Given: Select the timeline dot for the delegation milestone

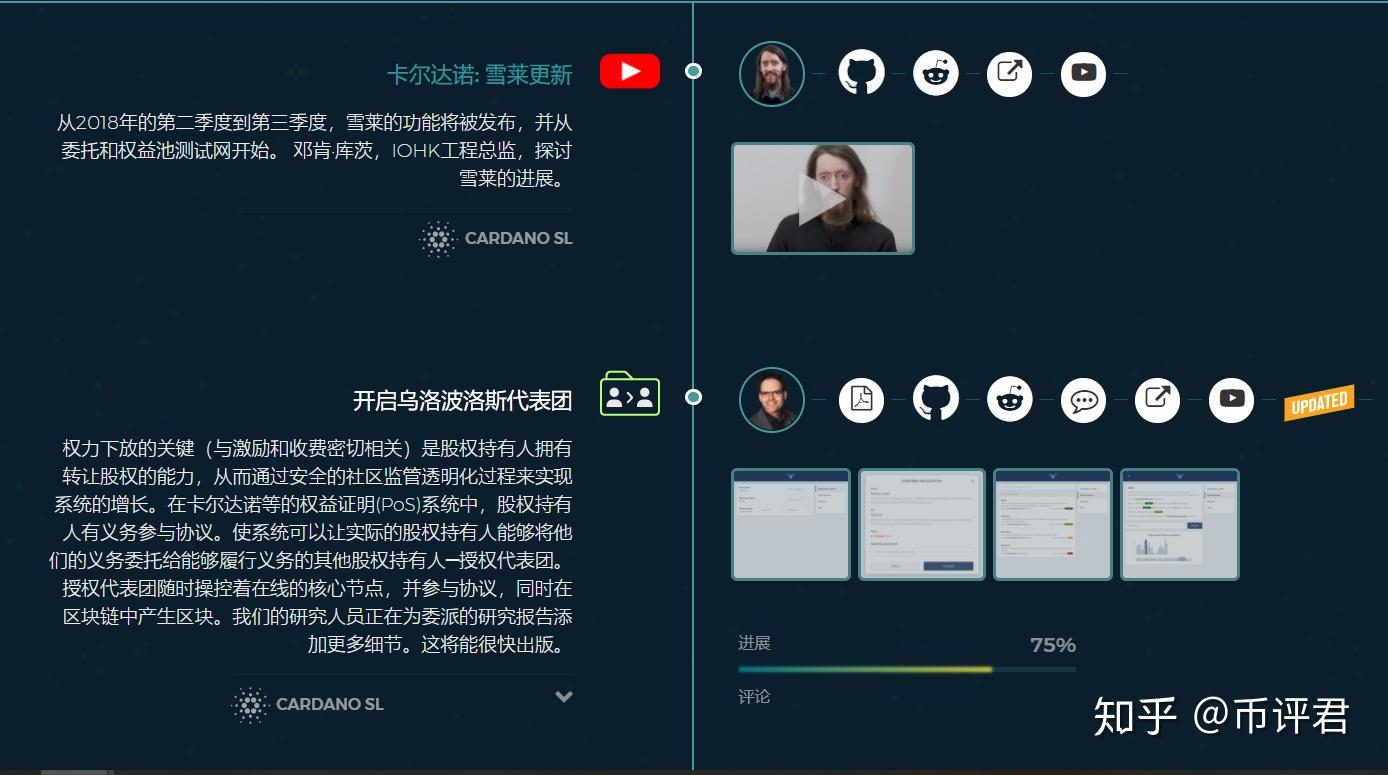Looking at the screenshot, I should tap(692, 396).
